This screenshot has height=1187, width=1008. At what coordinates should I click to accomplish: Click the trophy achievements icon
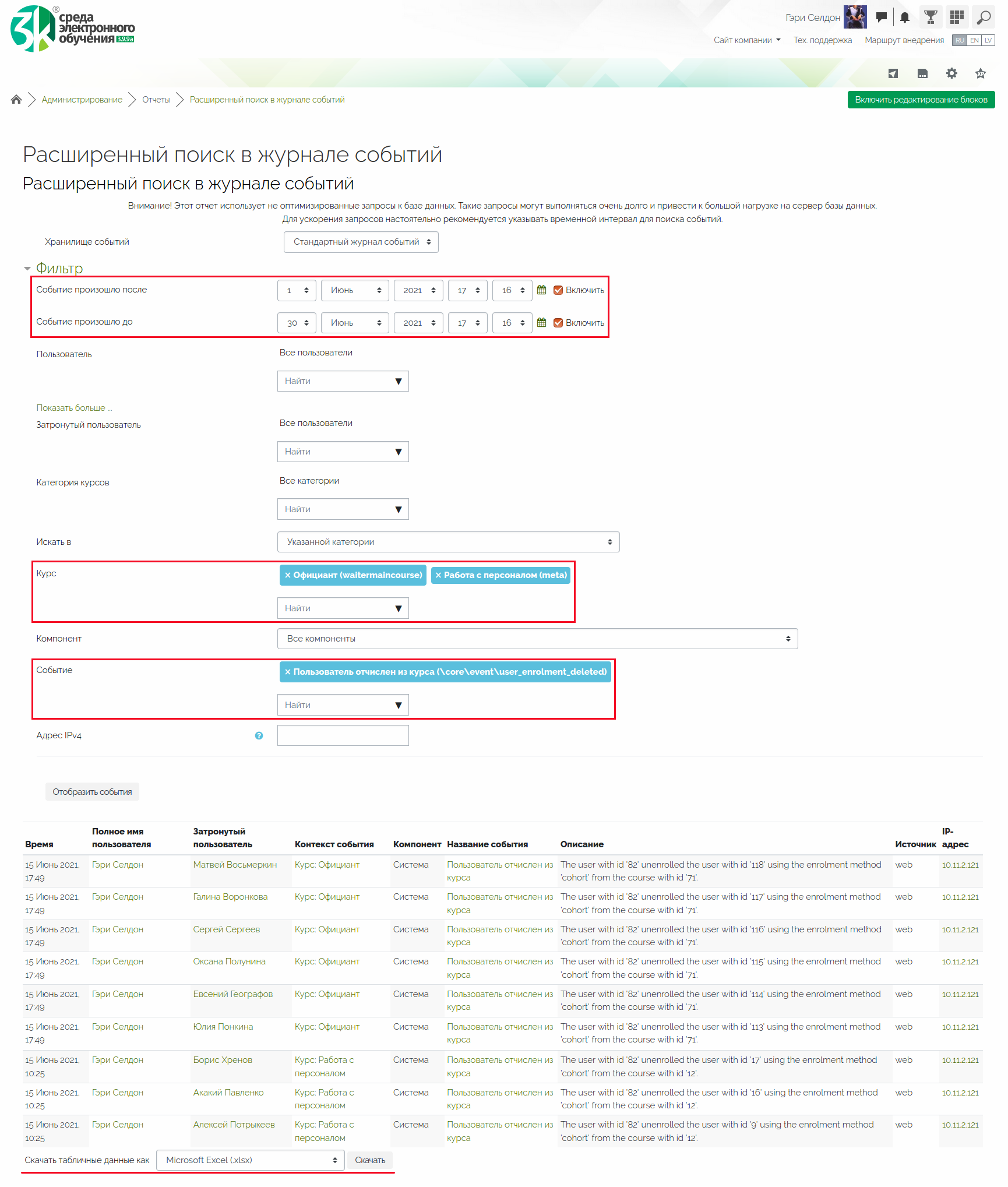coord(931,17)
